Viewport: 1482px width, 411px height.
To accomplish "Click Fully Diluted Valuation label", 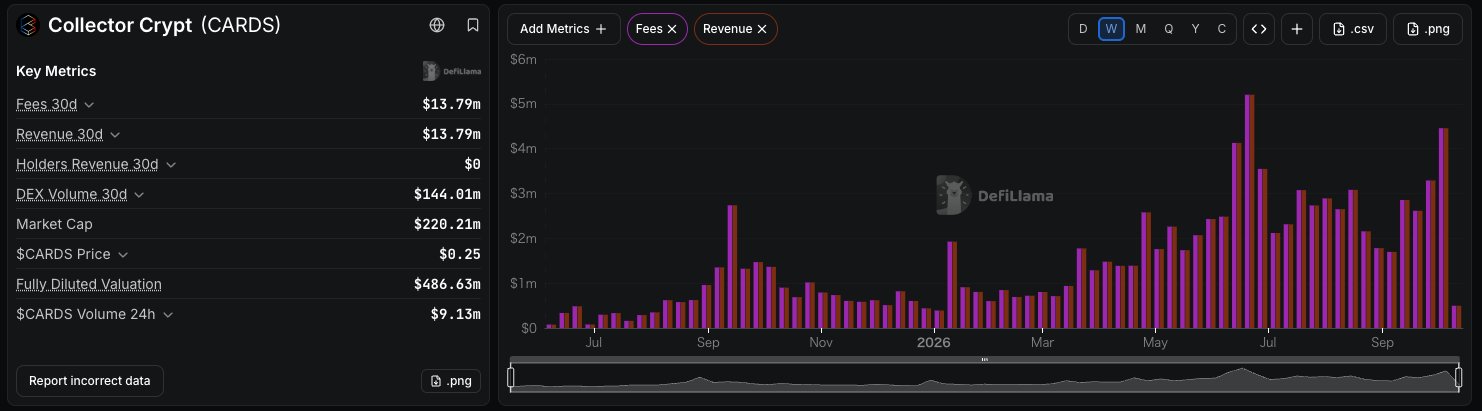I will [x=89, y=284].
